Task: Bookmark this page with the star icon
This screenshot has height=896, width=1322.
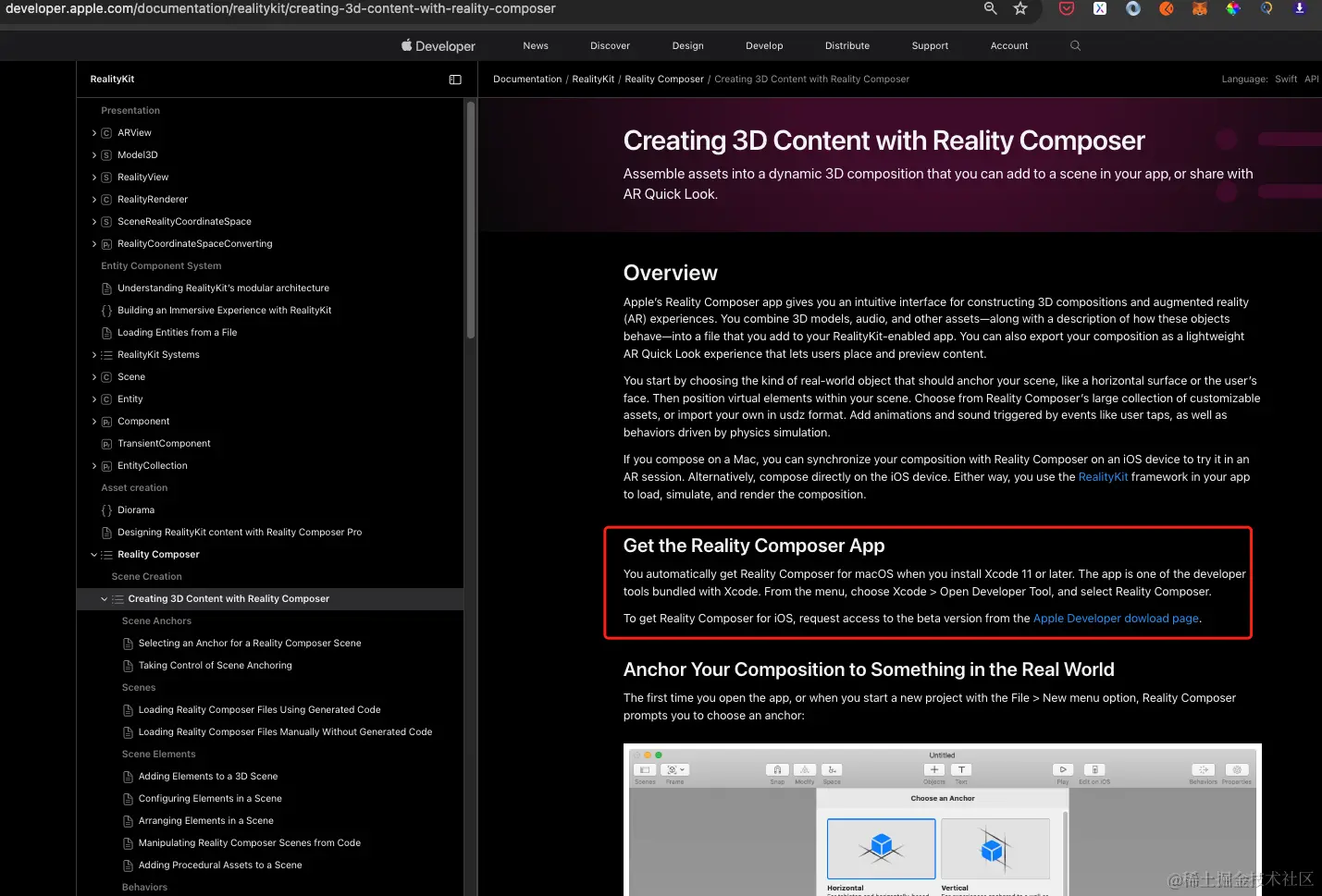Action: pos(1020,8)
